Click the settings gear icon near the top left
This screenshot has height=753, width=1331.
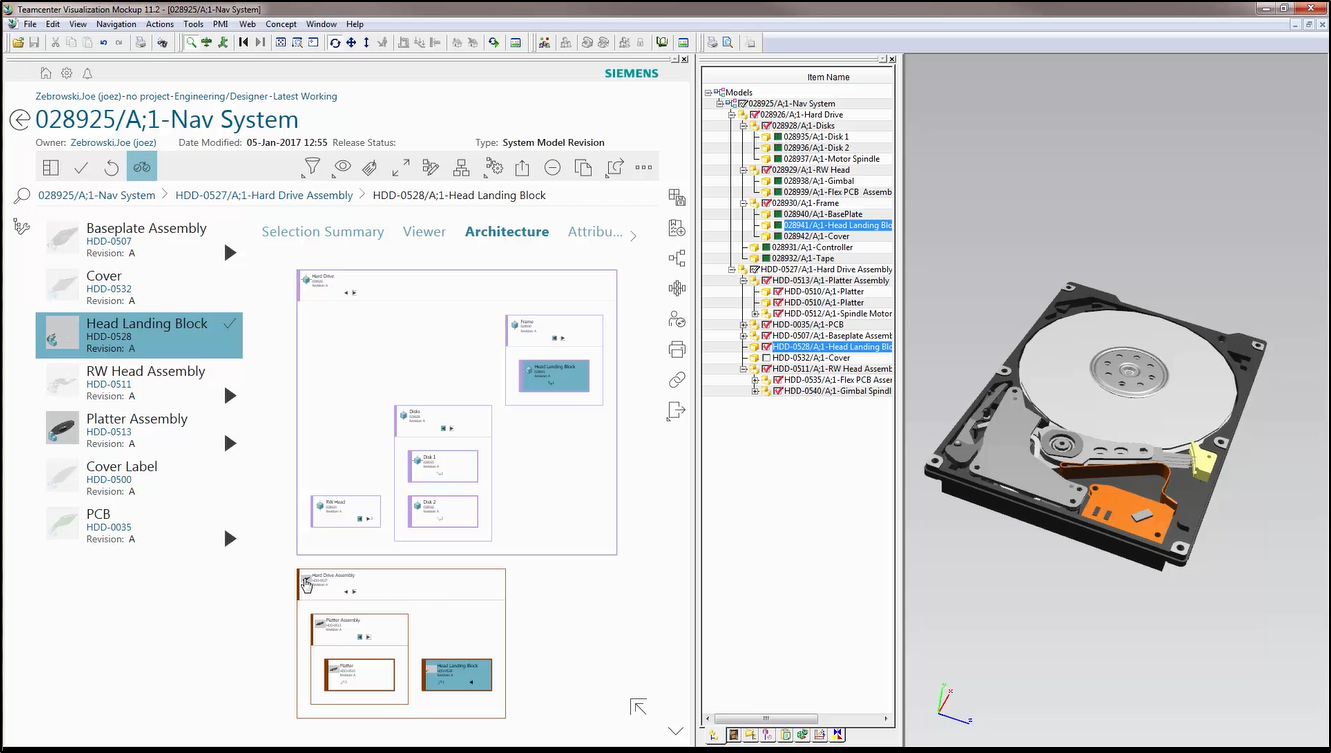click(x=66, y=72)
